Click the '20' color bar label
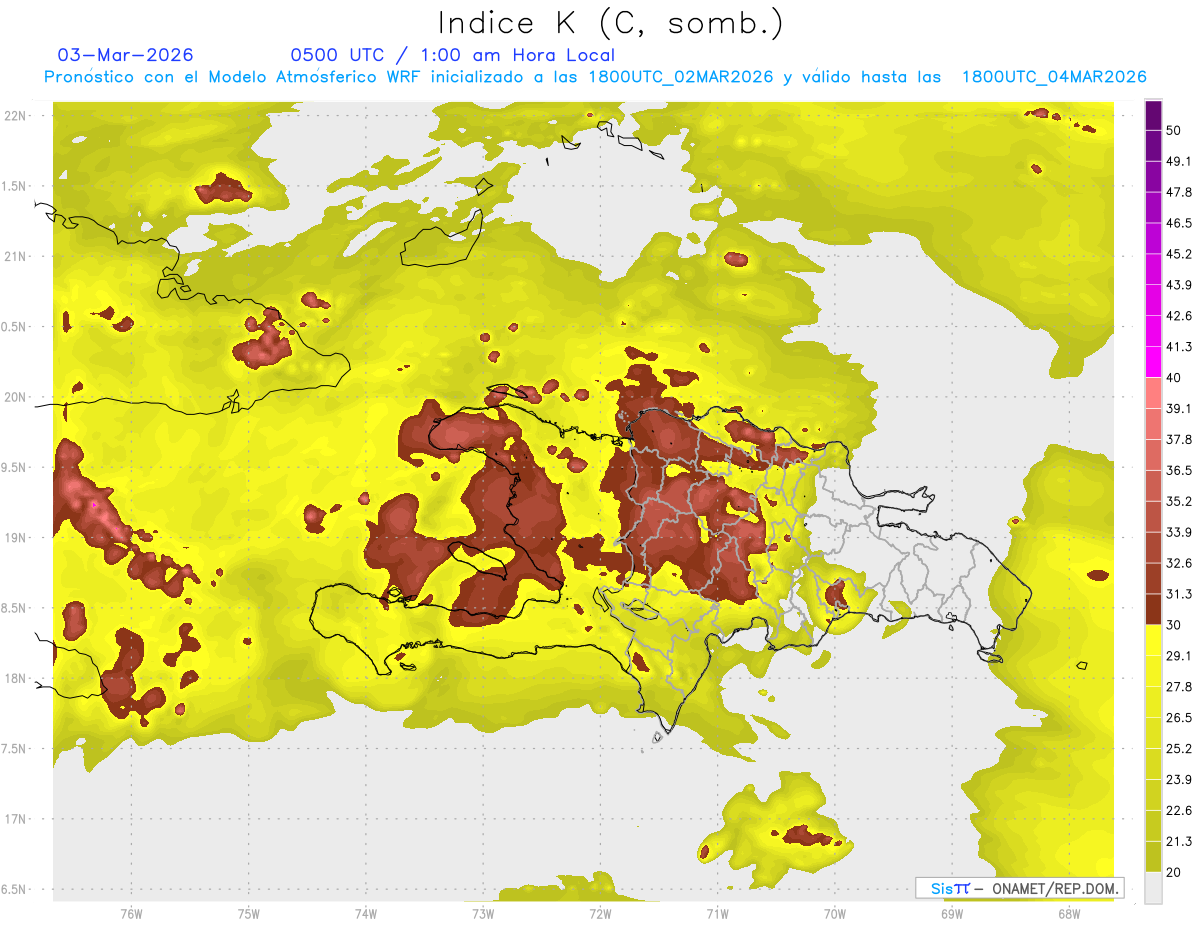This screenshot has height=927, width=1200. (x=1174, y=872)
